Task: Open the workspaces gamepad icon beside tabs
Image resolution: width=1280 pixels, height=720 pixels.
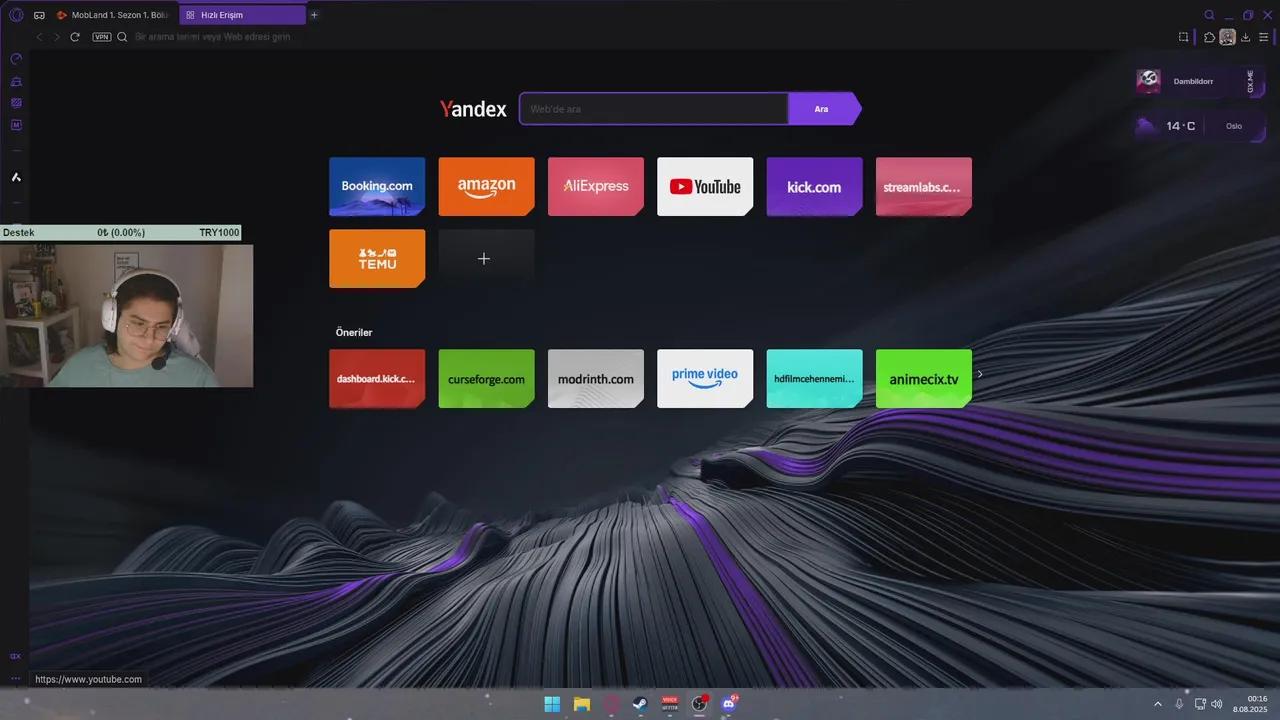Action: coord(39,15)
